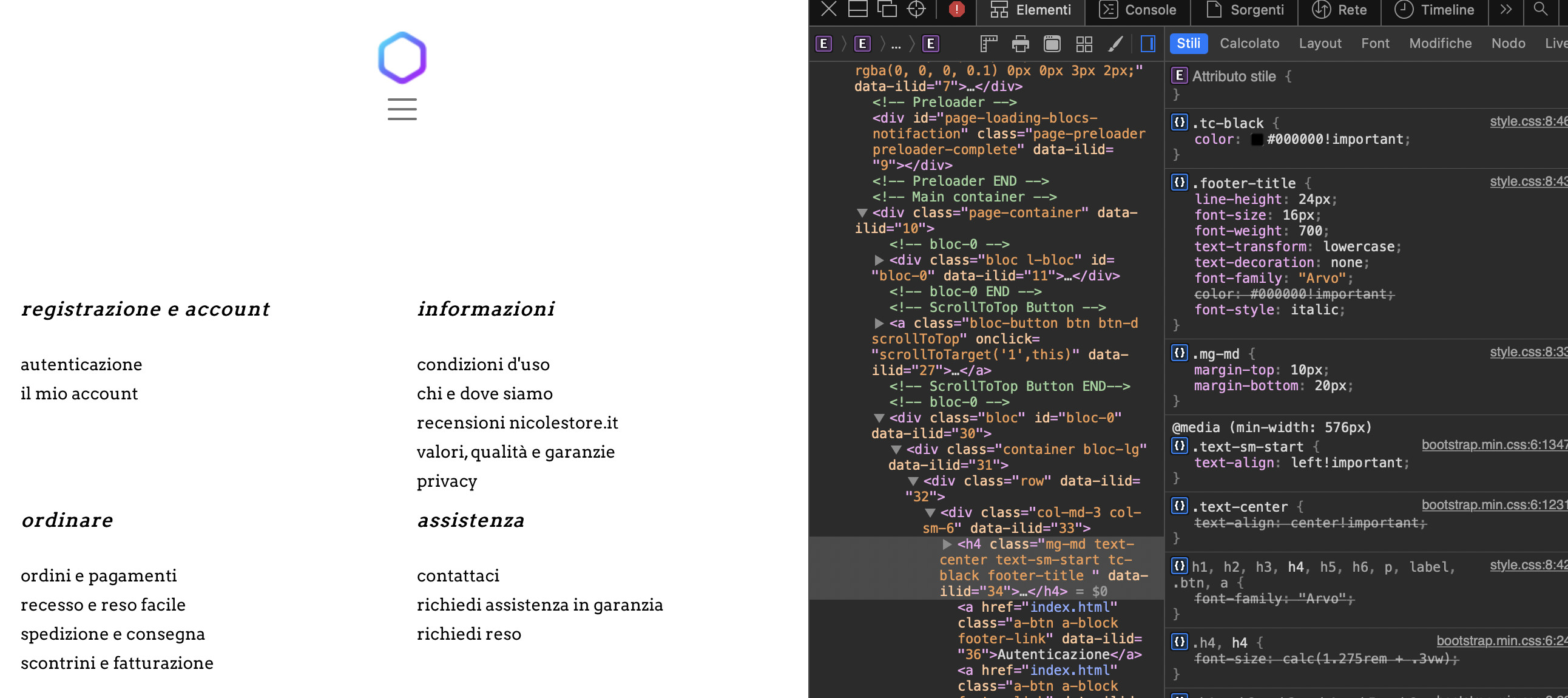Image resolution: width=1568 pixels, height=698 pixels.
Task: Toggle rulers with the ruler icon
Action: tap(988, 43)
